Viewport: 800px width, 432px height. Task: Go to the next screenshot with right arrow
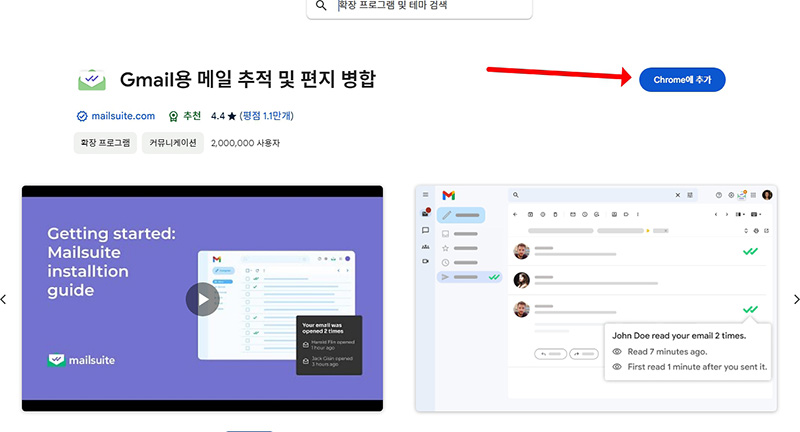796,299
